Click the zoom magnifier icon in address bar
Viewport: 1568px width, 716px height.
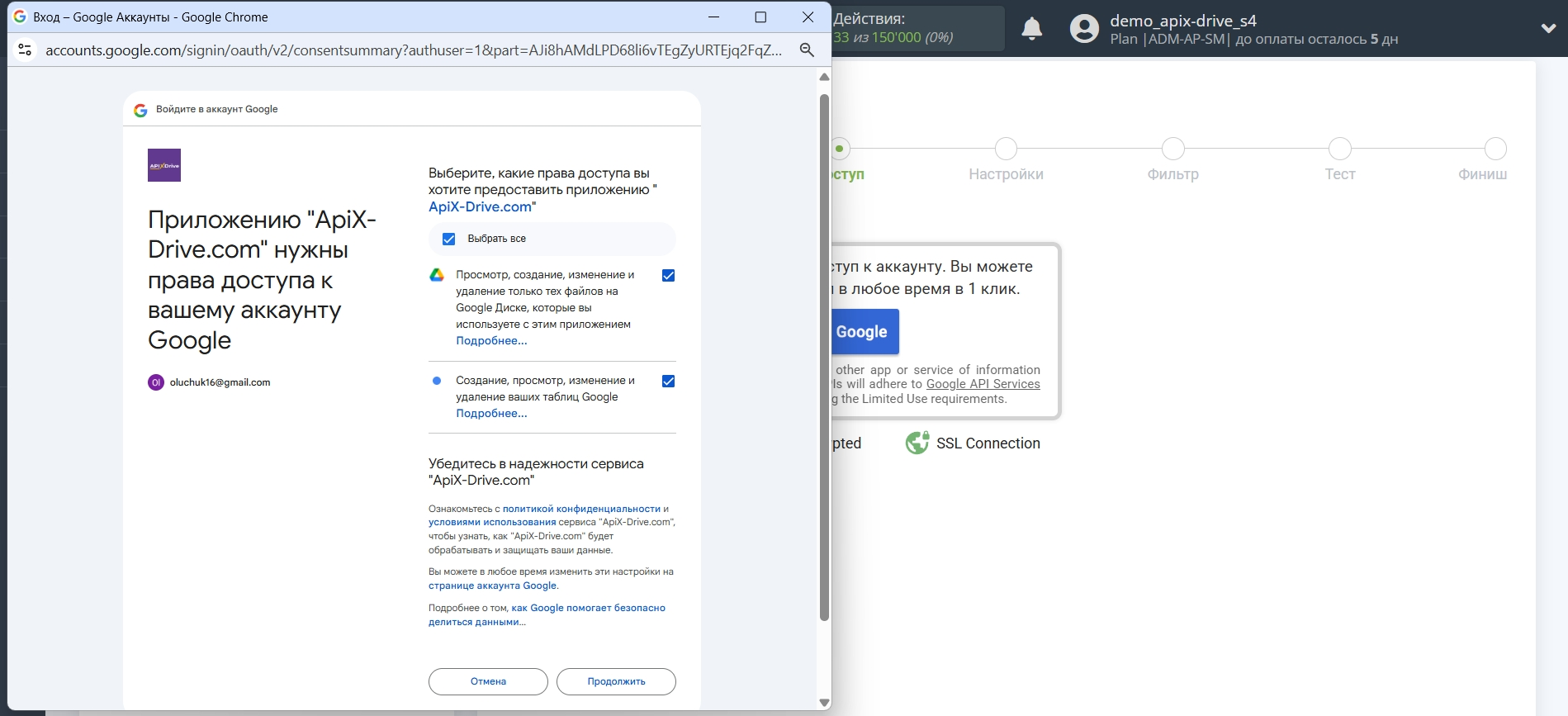coord(807,50)
